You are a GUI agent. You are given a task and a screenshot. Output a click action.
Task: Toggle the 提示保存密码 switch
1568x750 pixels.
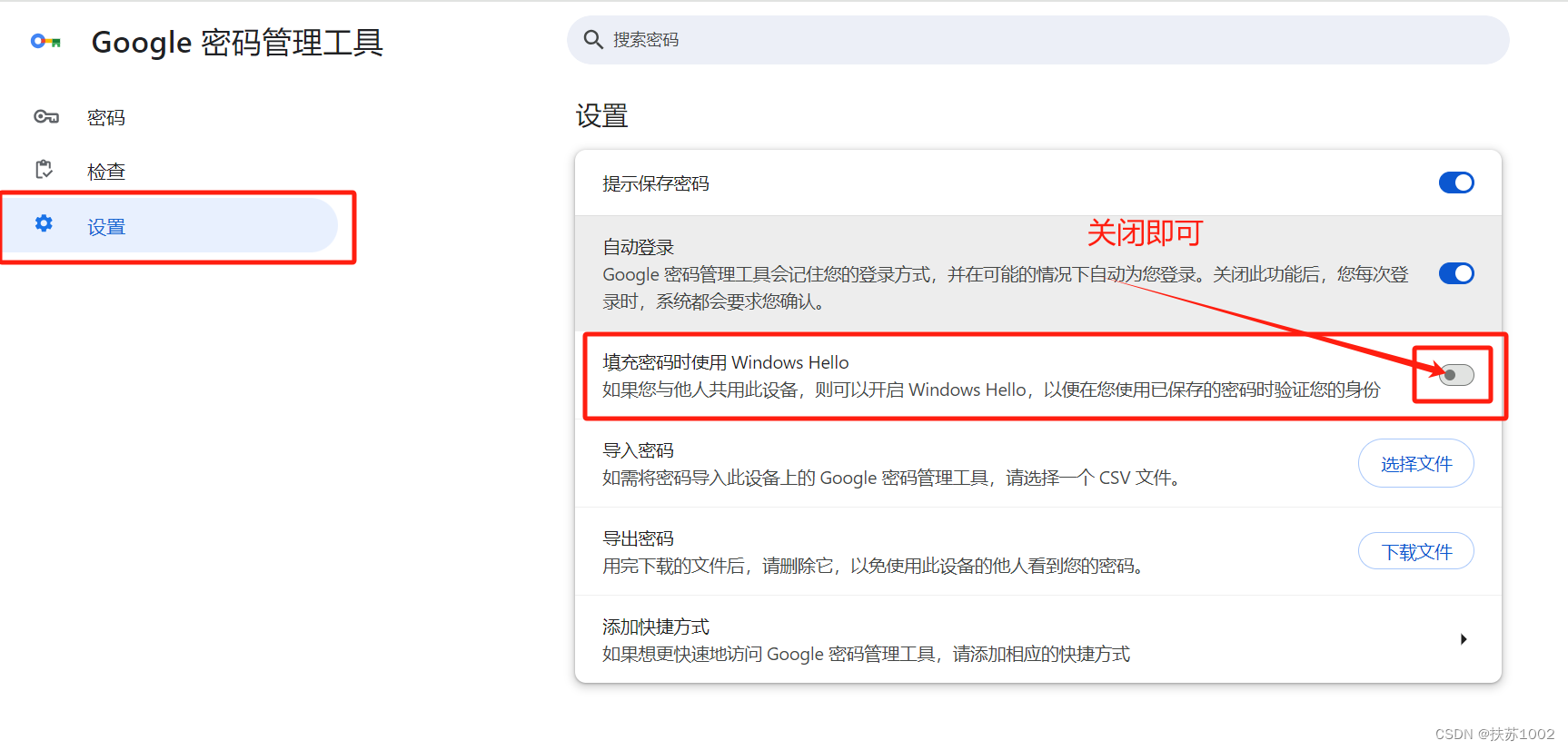[x=1456, y=183]
